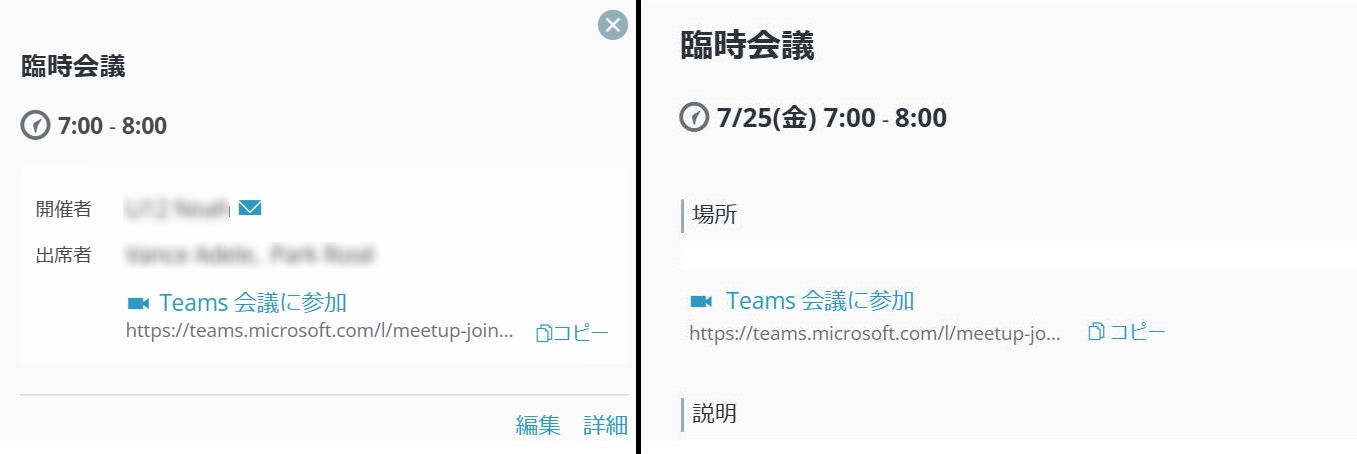Select the truncated URL ending in meetup-join...

click(321, 331)
